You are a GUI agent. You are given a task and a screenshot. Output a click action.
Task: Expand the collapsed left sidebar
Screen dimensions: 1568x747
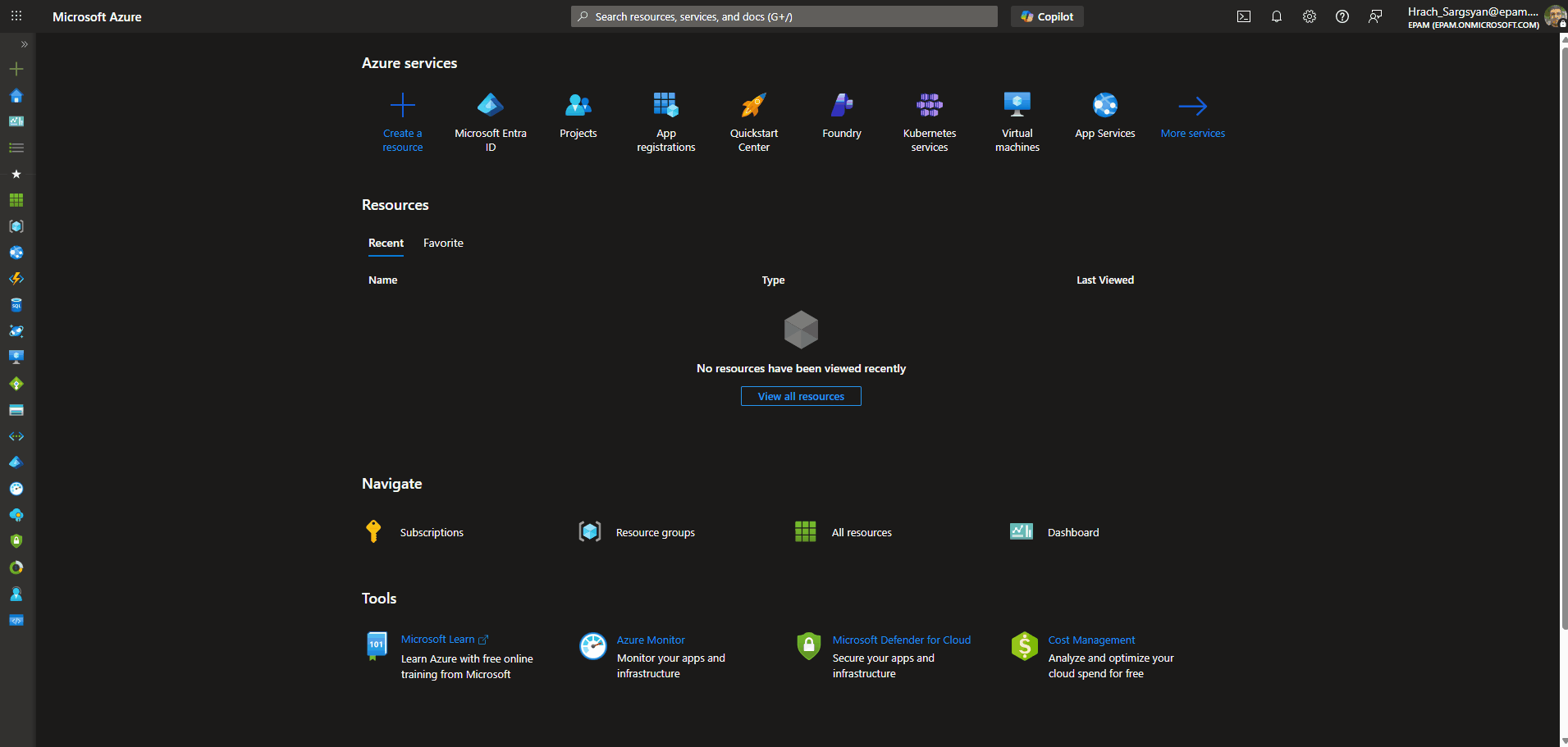(x=24, y=43)
